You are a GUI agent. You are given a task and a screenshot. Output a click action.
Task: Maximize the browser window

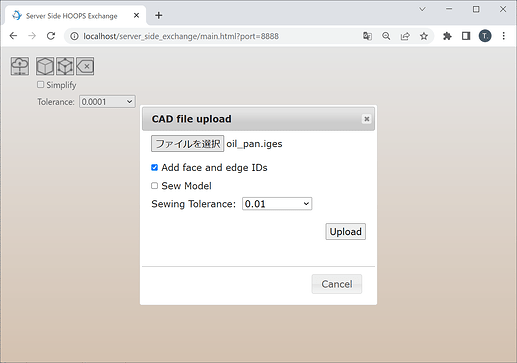coord(476,9)
